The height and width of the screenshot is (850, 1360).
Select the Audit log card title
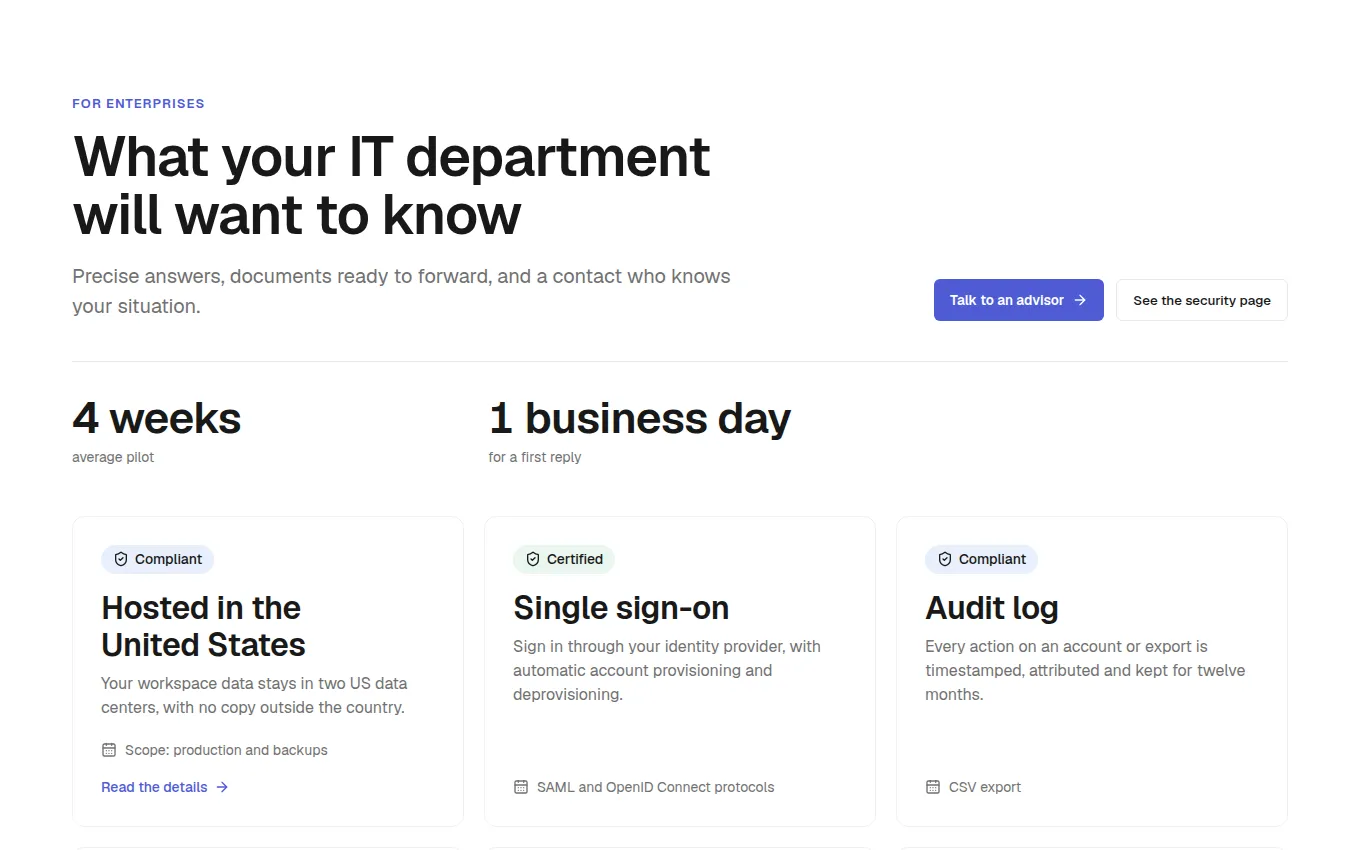(x=992, y=608)
